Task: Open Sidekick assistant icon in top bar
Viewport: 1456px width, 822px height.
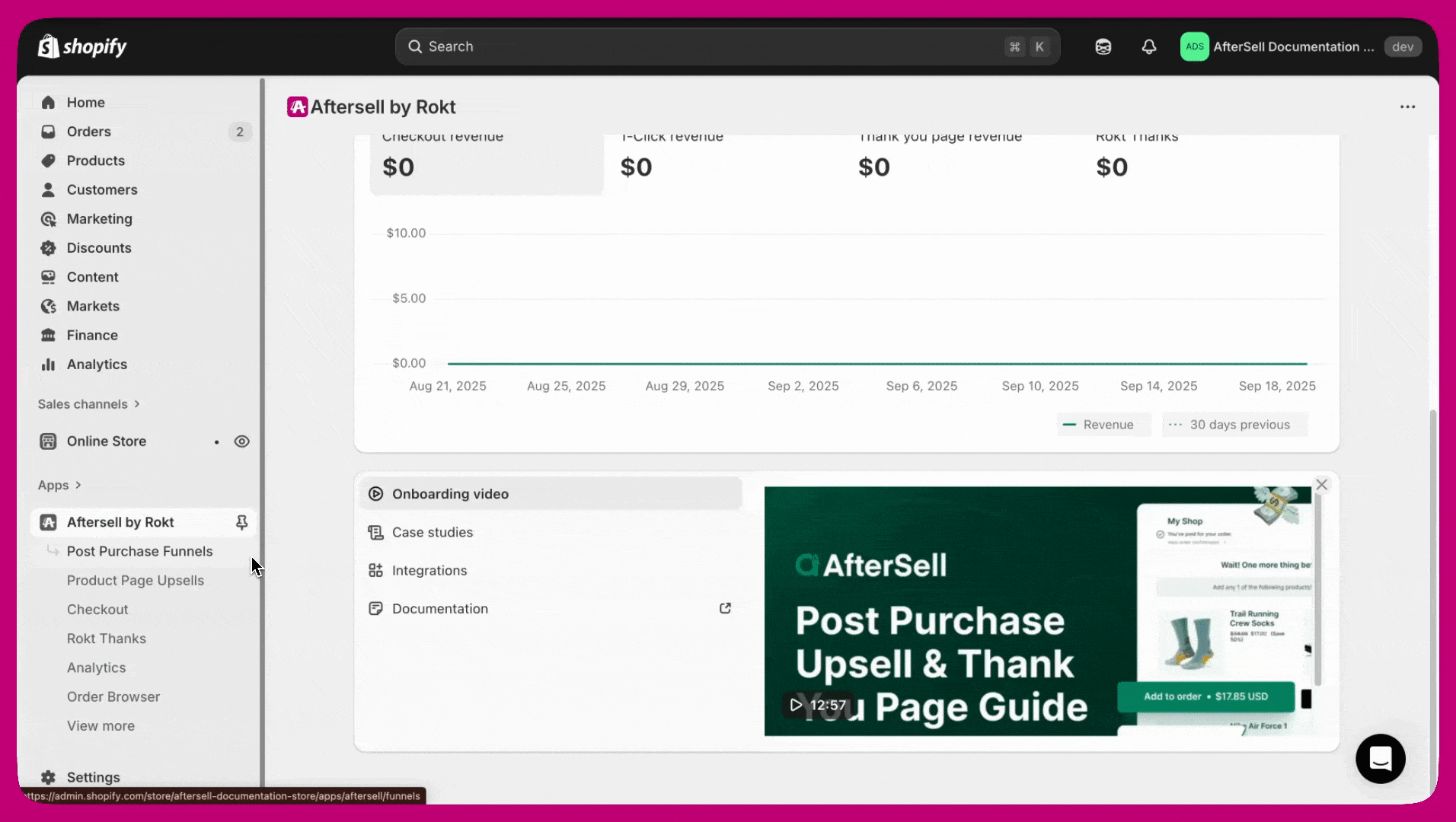Action: [x=1103, y=46]
